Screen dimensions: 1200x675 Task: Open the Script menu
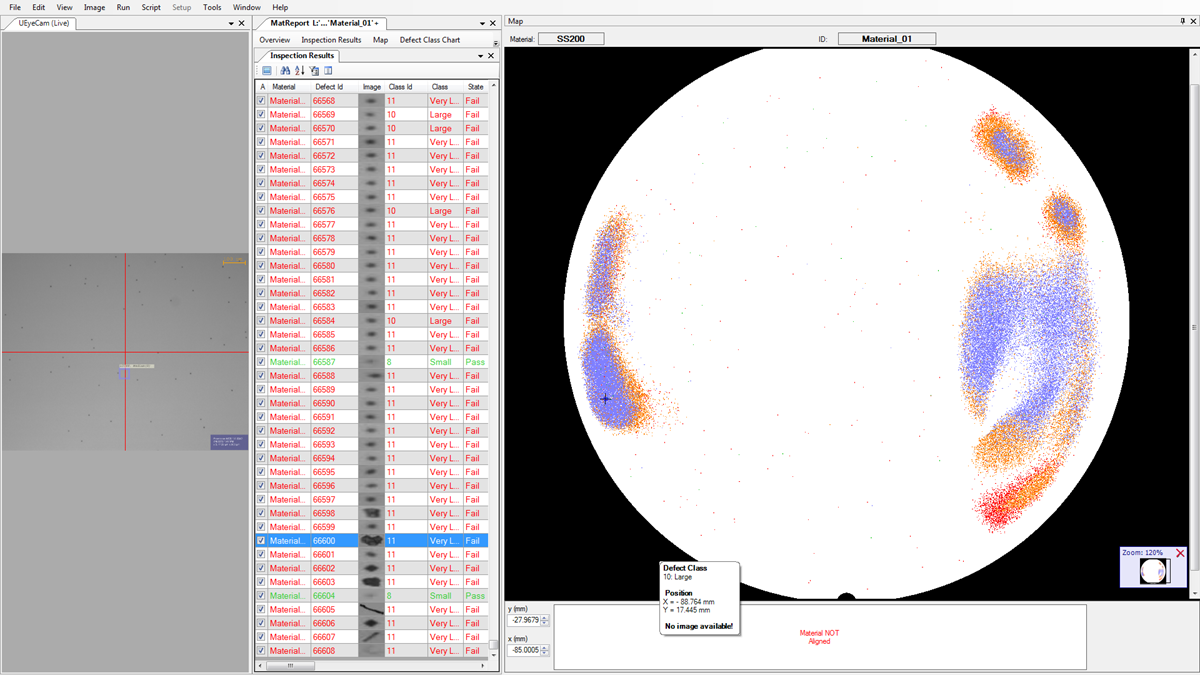coord(151,7)
